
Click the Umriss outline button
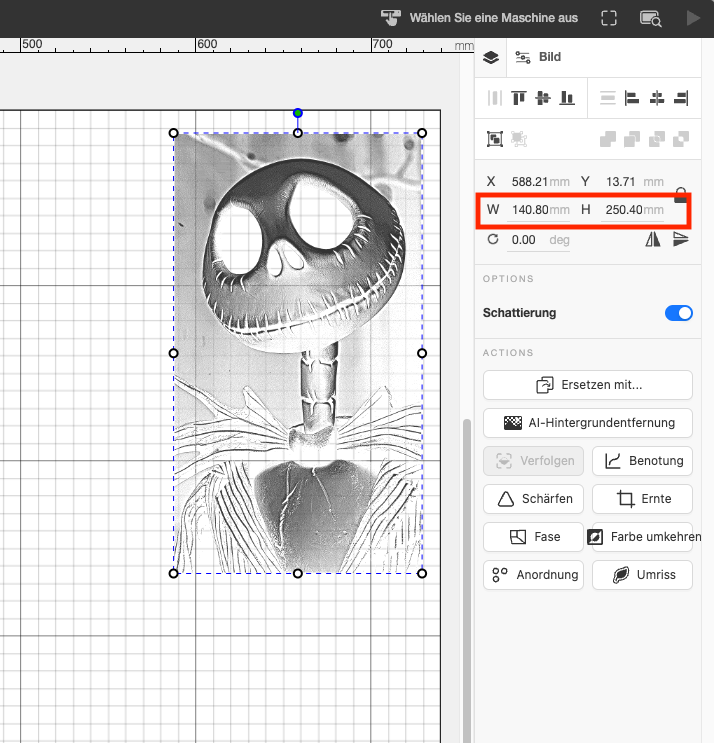(642, 574)
